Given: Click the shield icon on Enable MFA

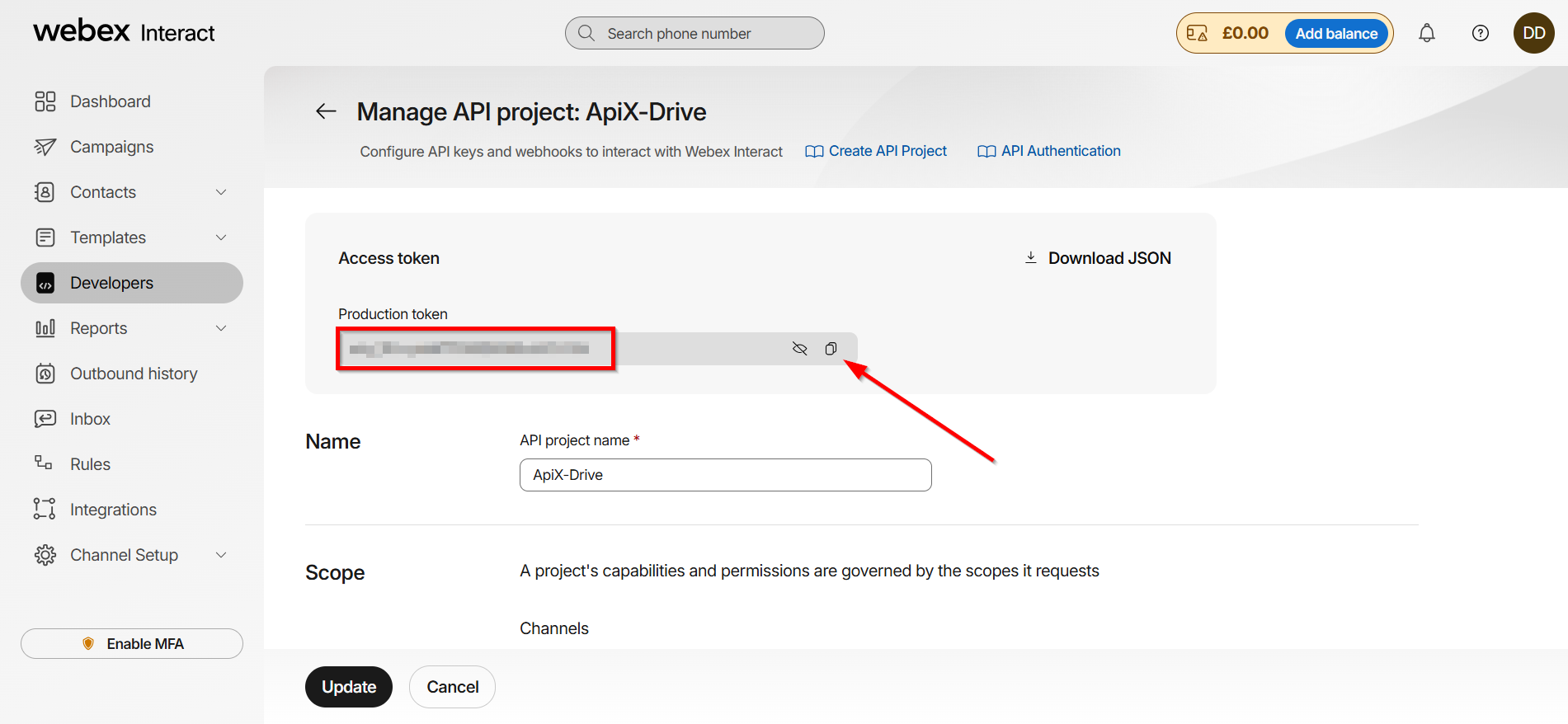Looking at the screenshot, I should (x=88, y=643).
